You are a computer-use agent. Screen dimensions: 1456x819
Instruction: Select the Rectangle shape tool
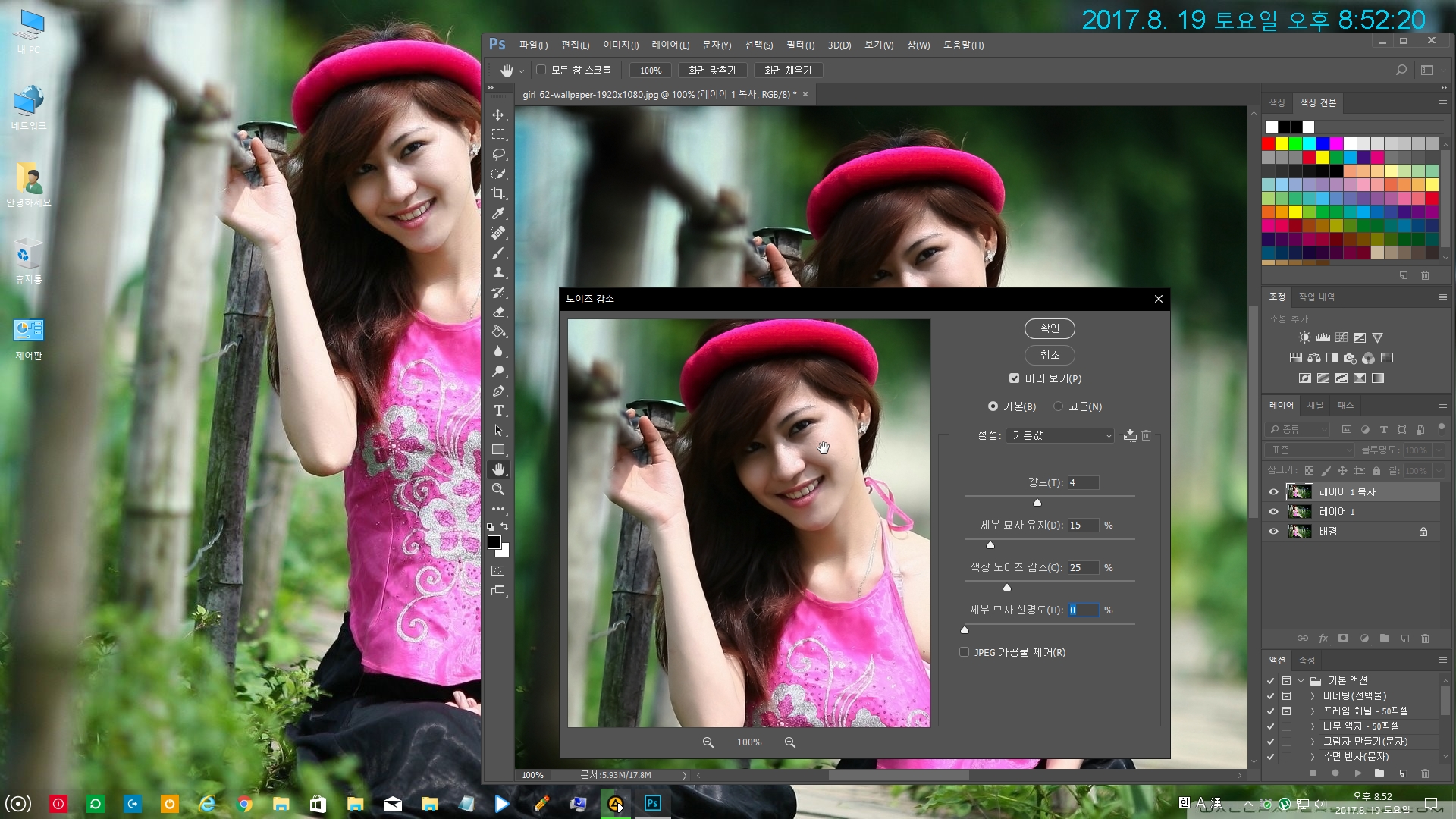tap(498, 450)
